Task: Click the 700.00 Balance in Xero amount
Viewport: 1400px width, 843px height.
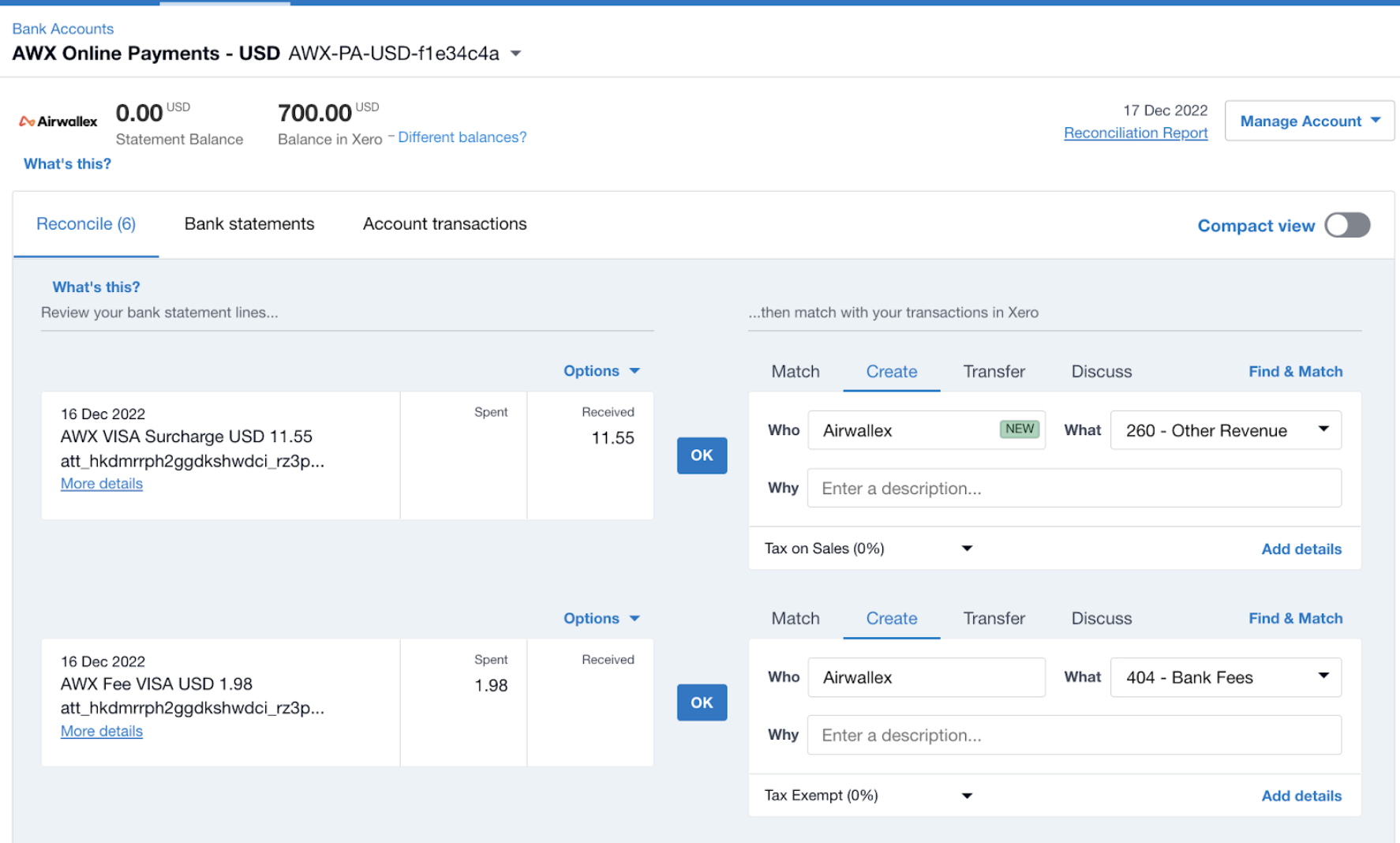Action: click(315, 114)
